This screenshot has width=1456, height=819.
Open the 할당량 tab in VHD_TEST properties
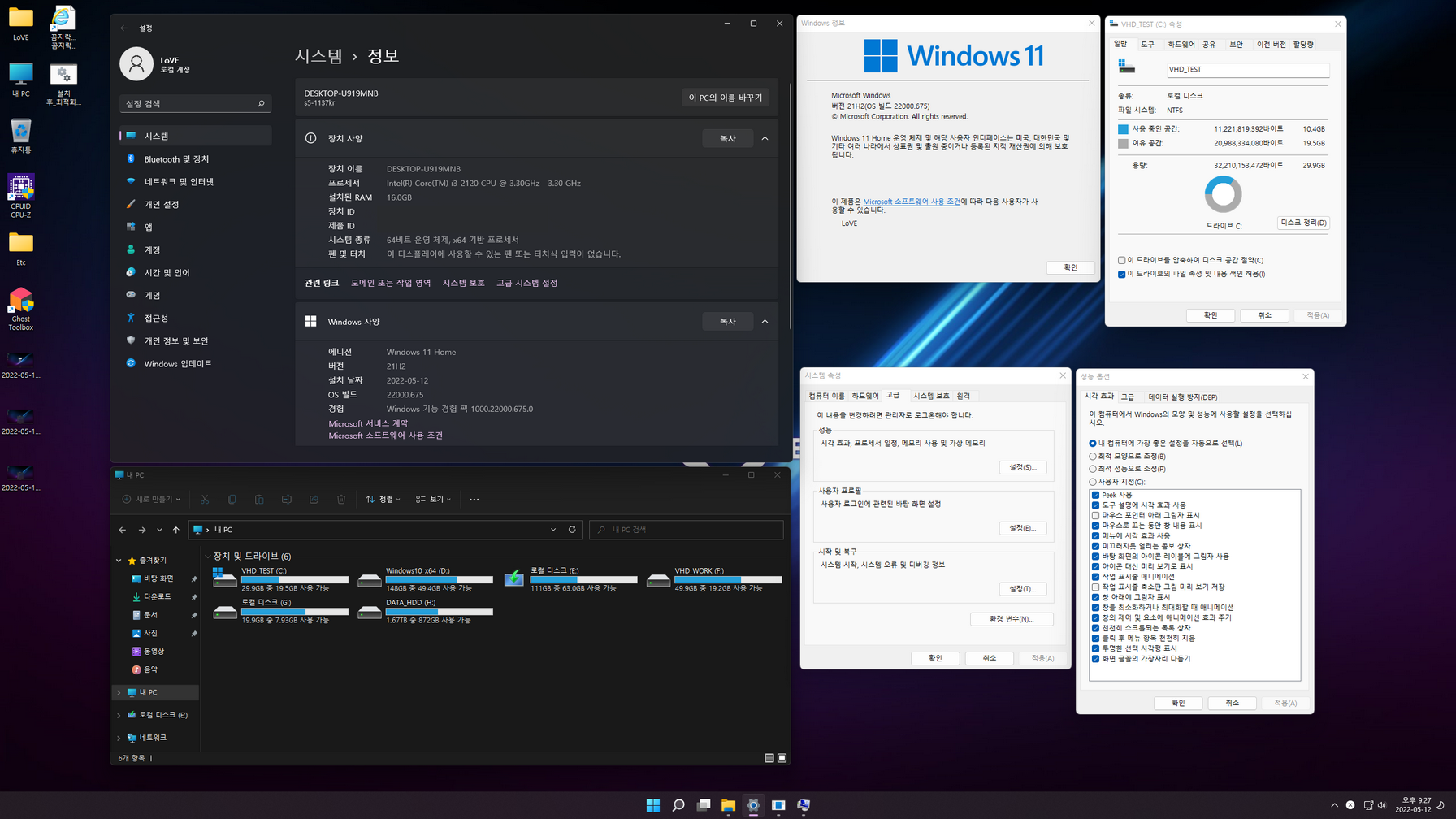click(x=1303, y=45)
